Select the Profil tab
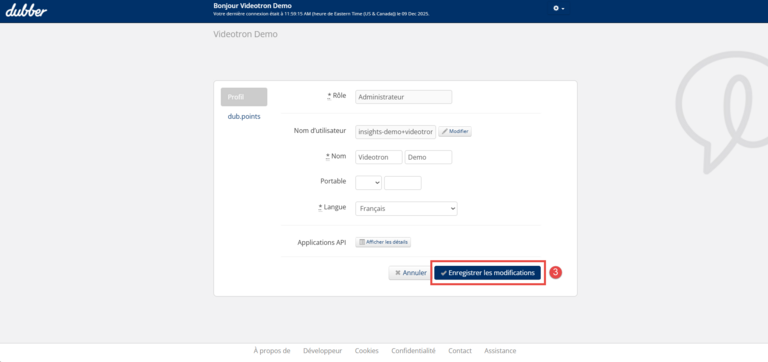Viewport: 768px width, 362px height. [x=244, y=97]
